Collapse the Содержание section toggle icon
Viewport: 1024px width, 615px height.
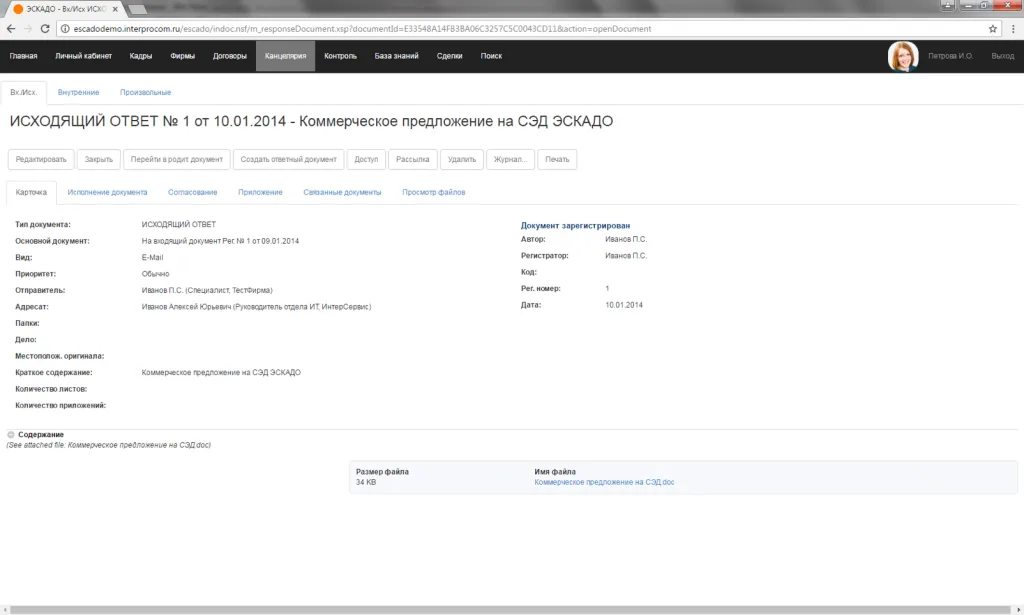pos(11,435)
